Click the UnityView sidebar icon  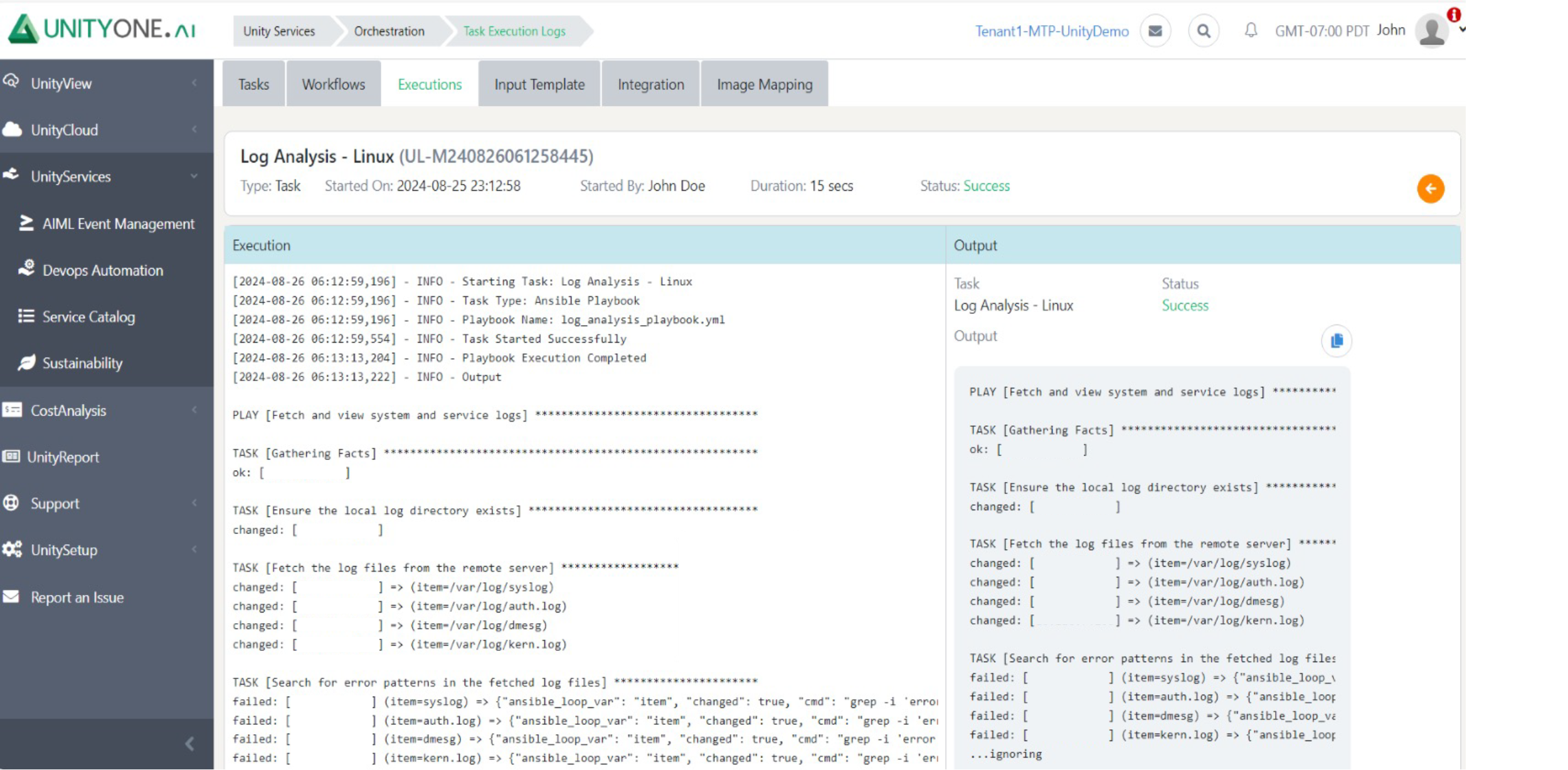11,82
